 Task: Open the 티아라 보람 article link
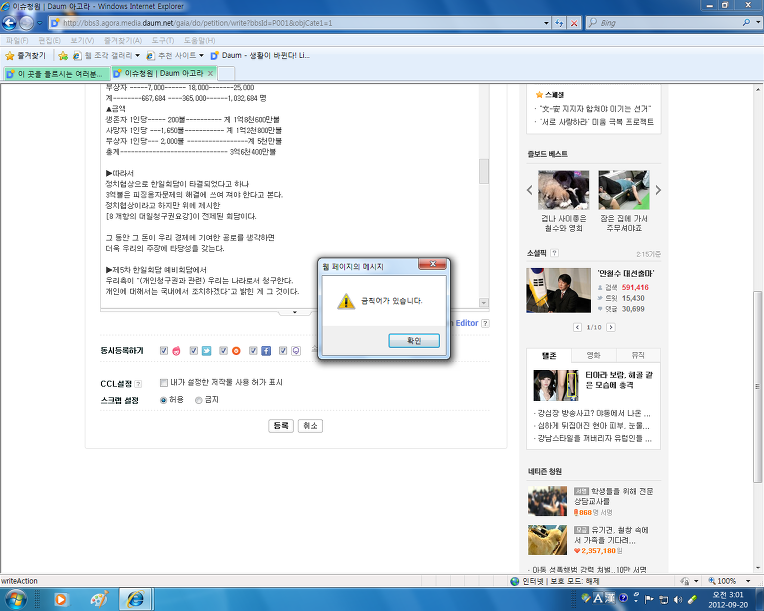coord(619,380)
